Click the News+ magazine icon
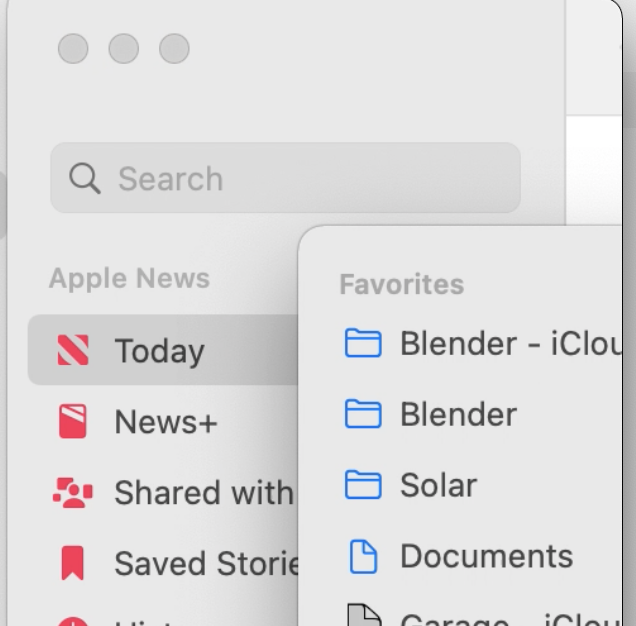This screenshot has height=626, width=636. coord(73,421)
